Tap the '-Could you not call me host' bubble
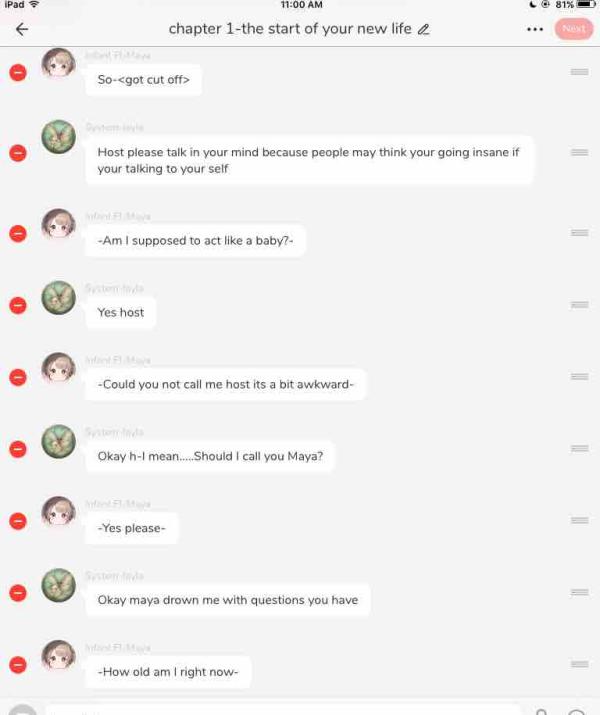The height and width of the screenshot is (715, 600). pyautogui.click(x=225, y=384)
